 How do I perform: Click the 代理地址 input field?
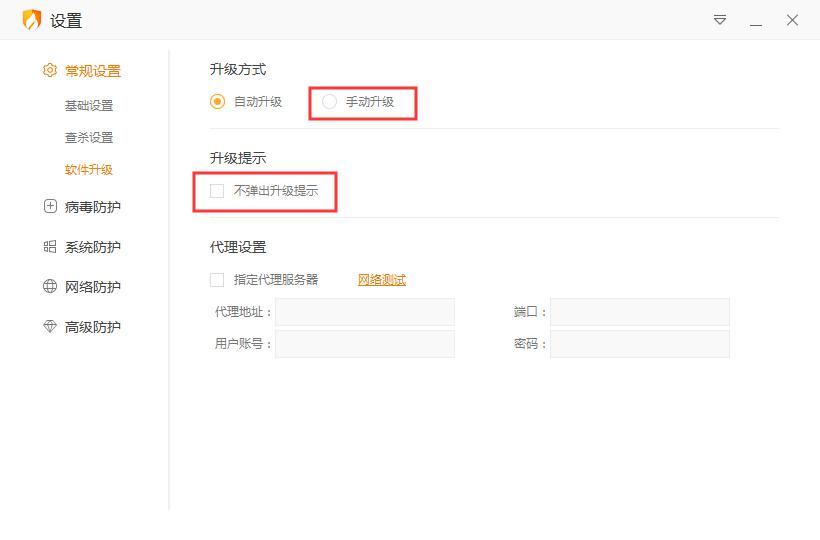click(365, 312)
